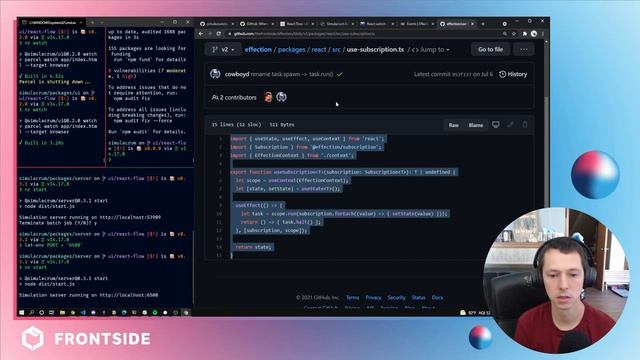The image size is (640, 360).
Task: Switch to the React Flow tab
Action: click(x=296, y=24)
